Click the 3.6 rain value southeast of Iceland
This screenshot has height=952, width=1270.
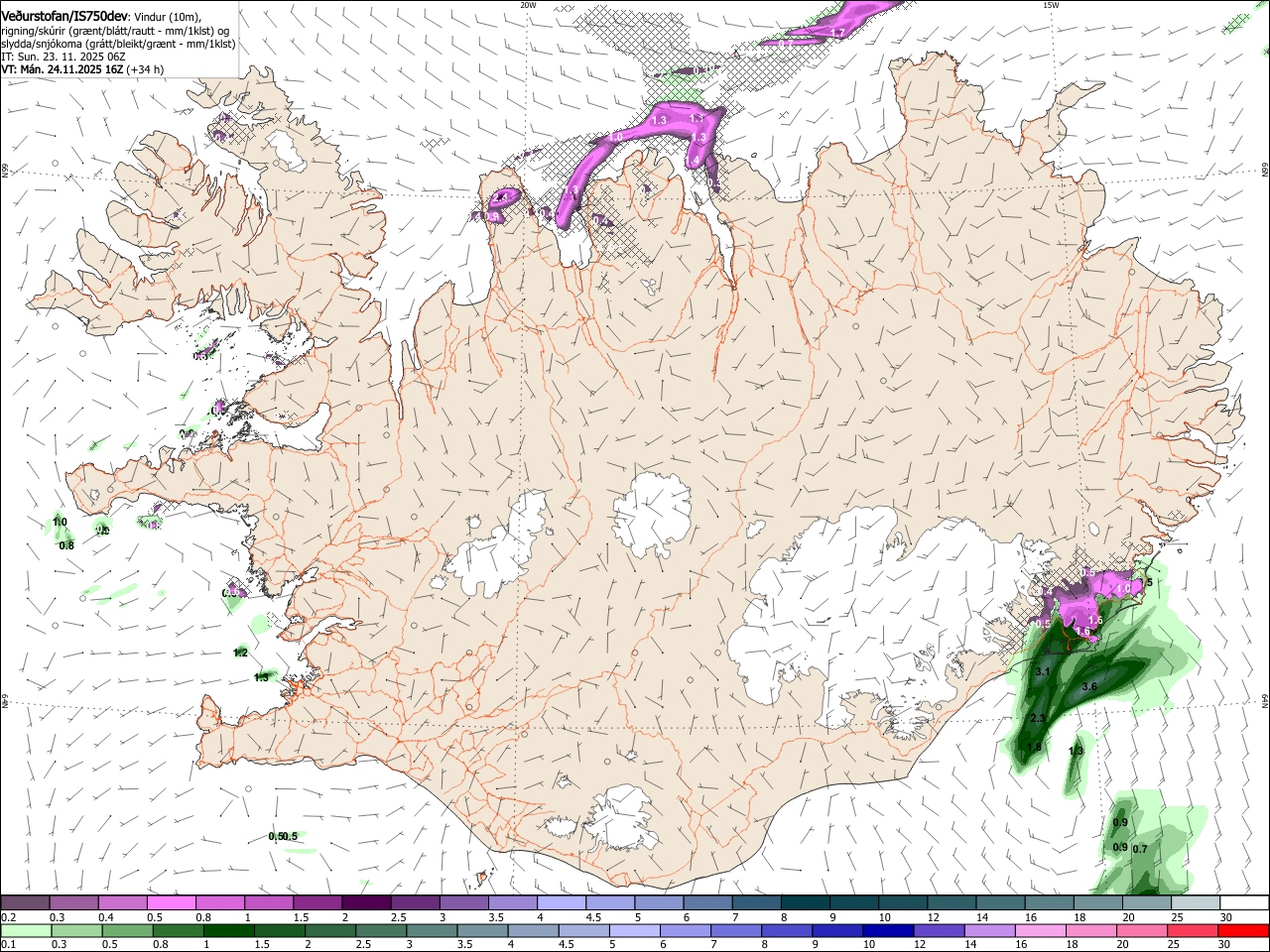point(1089,686)
